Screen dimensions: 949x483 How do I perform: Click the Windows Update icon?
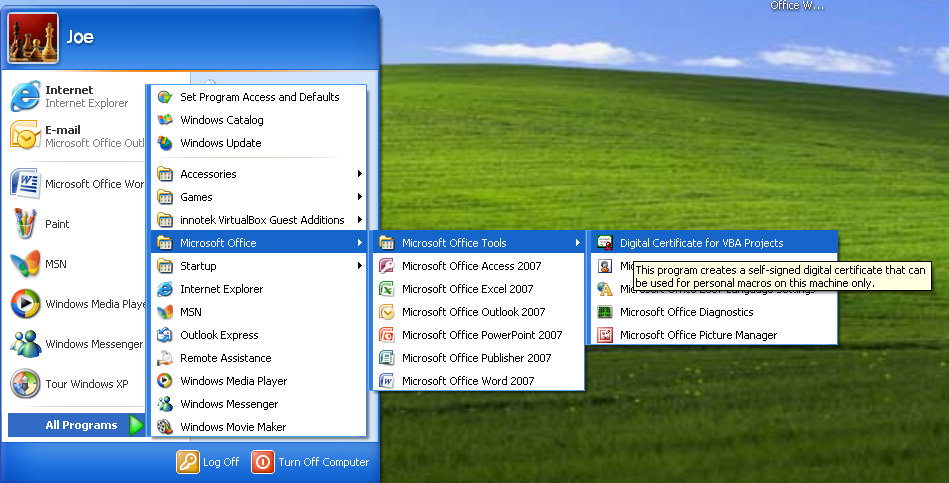[165, 143]
